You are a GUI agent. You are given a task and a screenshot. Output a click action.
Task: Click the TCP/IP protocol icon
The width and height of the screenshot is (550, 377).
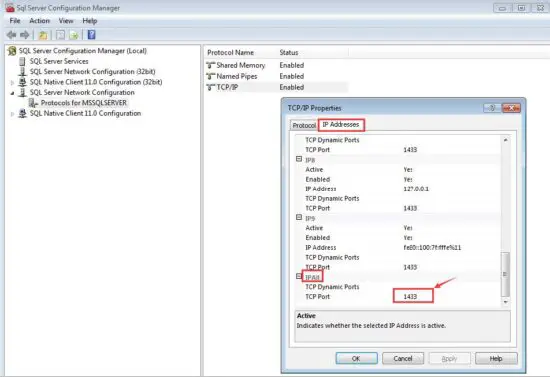tap(210, 87)
